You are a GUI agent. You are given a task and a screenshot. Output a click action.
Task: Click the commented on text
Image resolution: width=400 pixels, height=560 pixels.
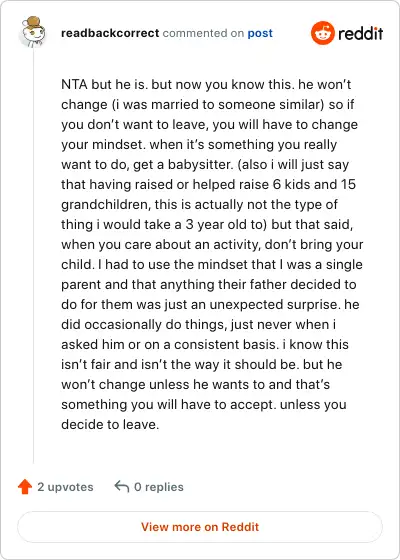pyautogui.click(x=203, y=33)
